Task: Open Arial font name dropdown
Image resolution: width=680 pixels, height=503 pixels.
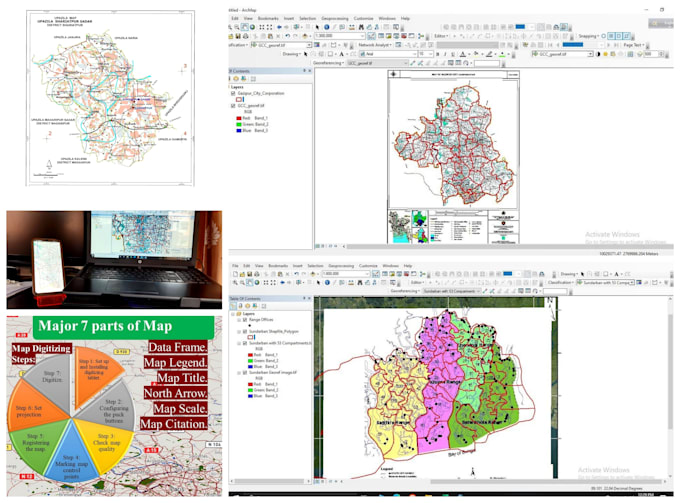Action: pyautogui.click(x=415, y=54)
